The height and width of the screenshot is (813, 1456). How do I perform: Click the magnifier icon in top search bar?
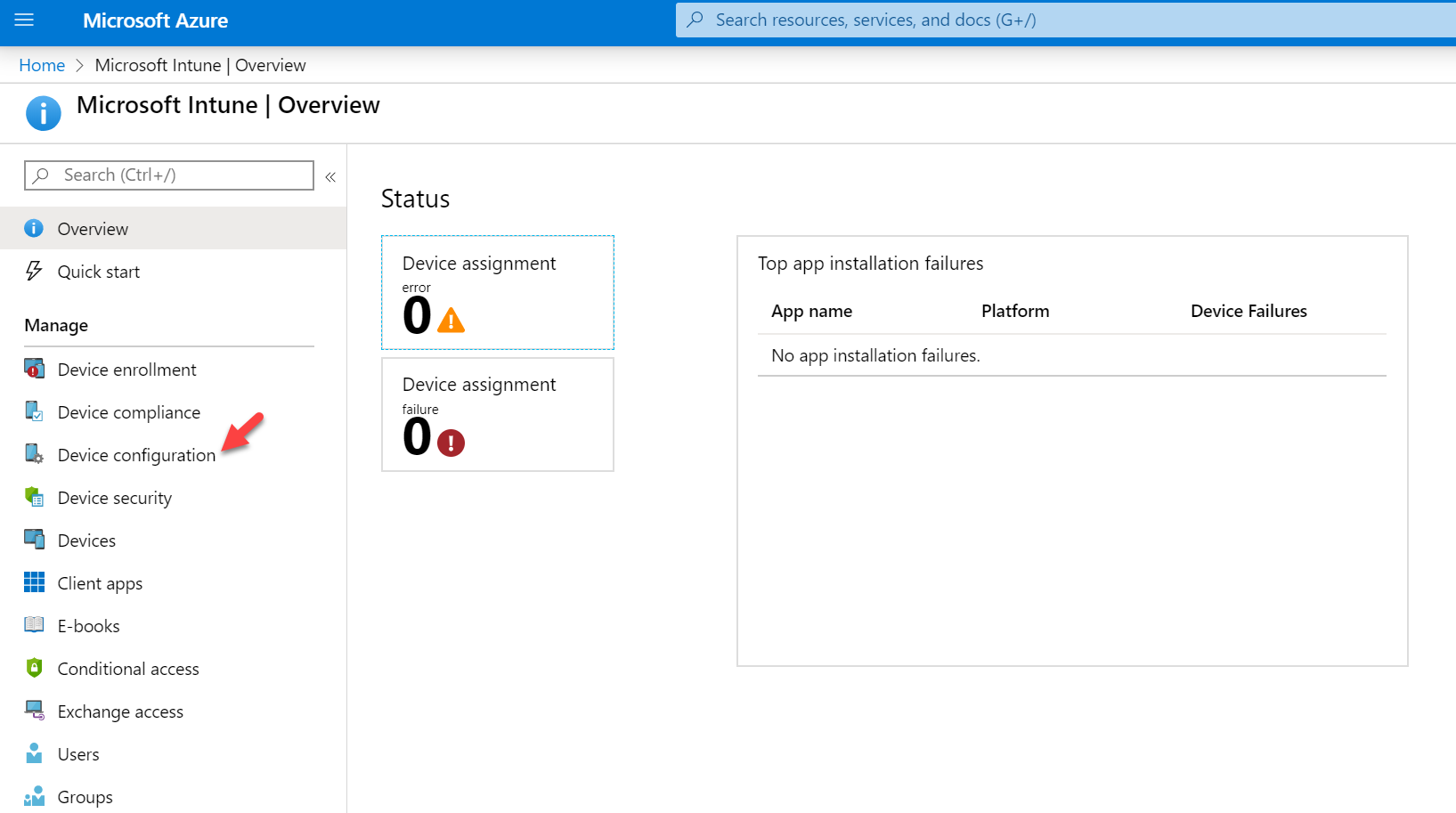(695, 20)
